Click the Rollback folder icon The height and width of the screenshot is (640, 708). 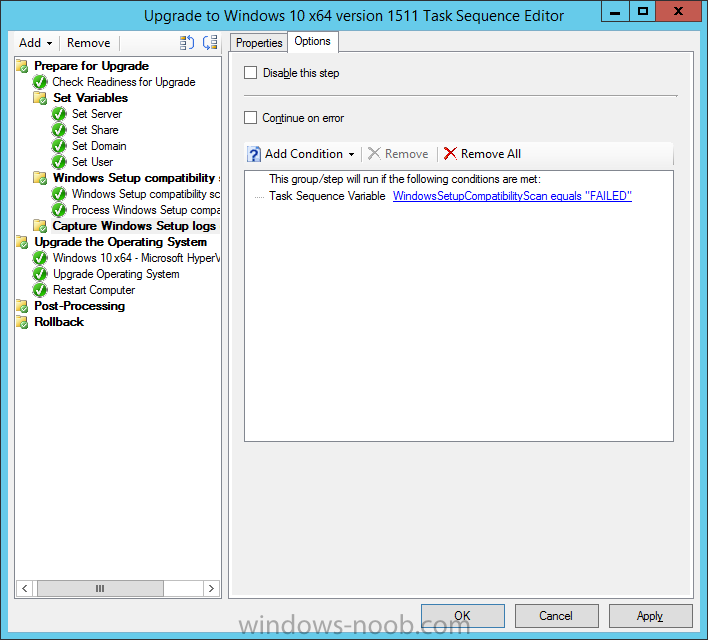[22, 322]
